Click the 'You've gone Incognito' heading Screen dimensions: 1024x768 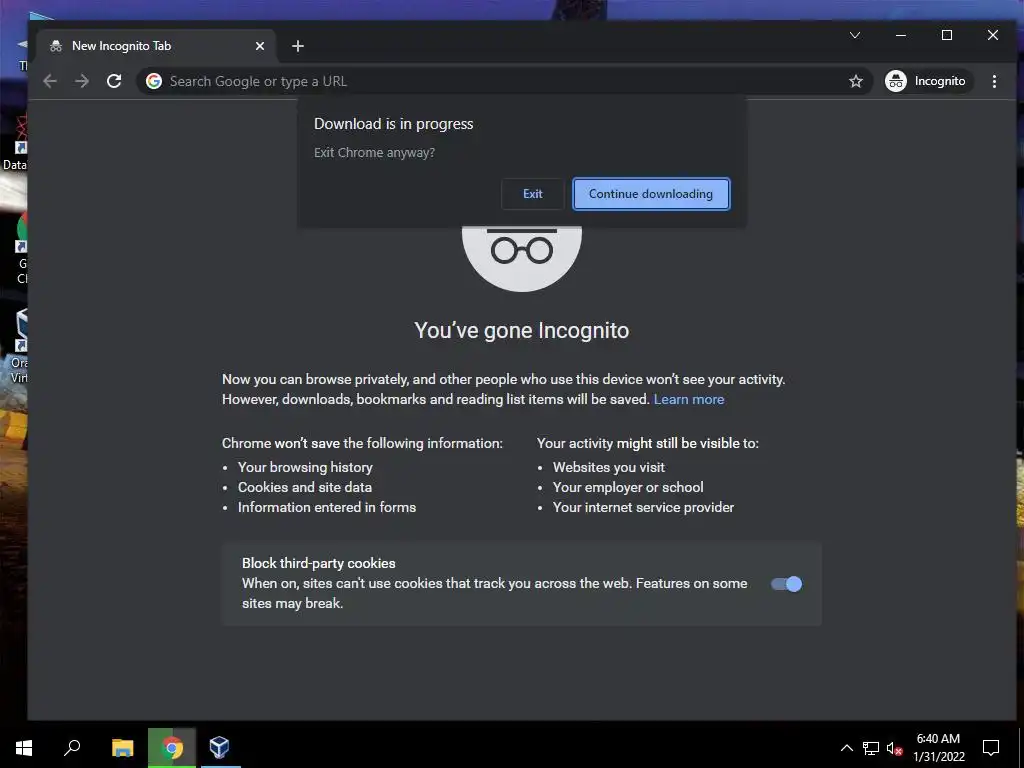pos(521,330)
